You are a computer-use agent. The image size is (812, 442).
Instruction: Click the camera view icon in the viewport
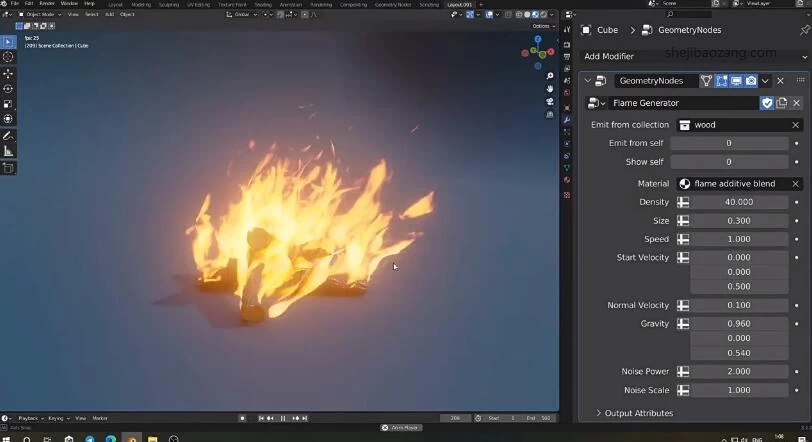pos(550,103)
